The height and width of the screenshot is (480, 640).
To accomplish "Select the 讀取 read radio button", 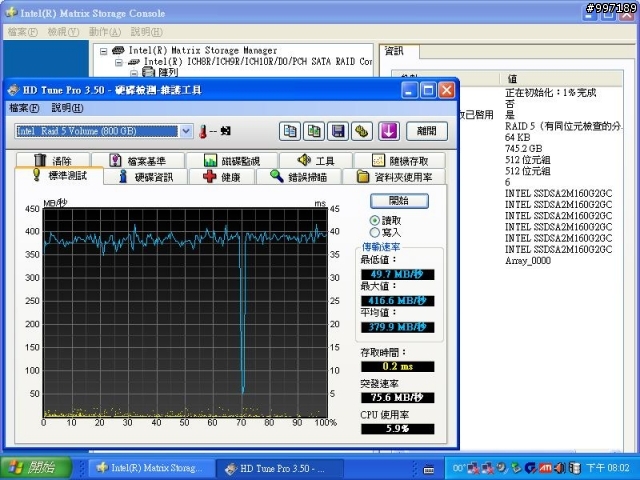I will [x=374, y=220].
